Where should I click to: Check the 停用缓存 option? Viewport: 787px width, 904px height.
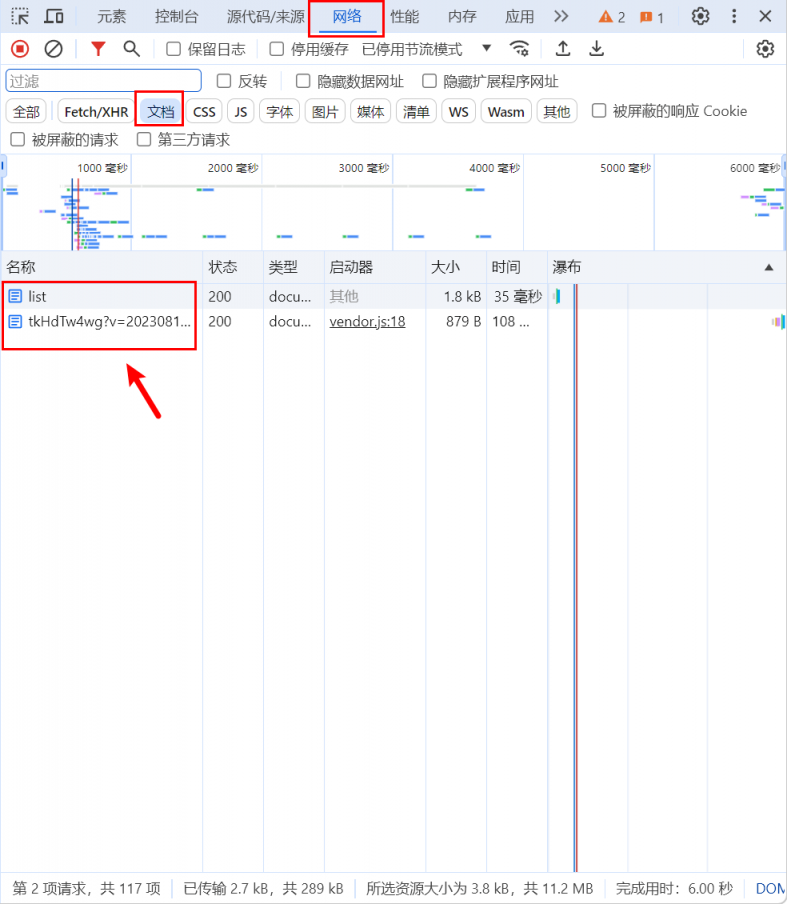pos(277,49)
